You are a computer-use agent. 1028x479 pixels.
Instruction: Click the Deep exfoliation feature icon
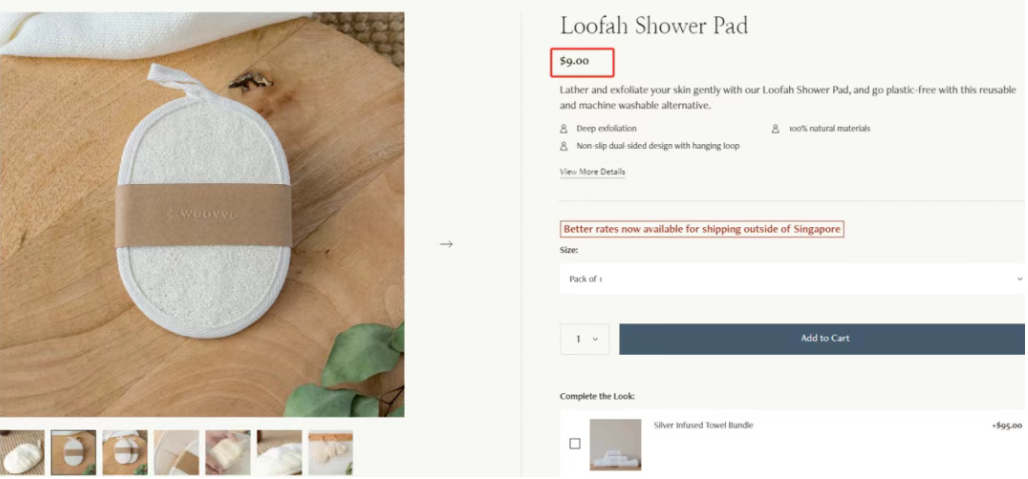tap(564, 129)
